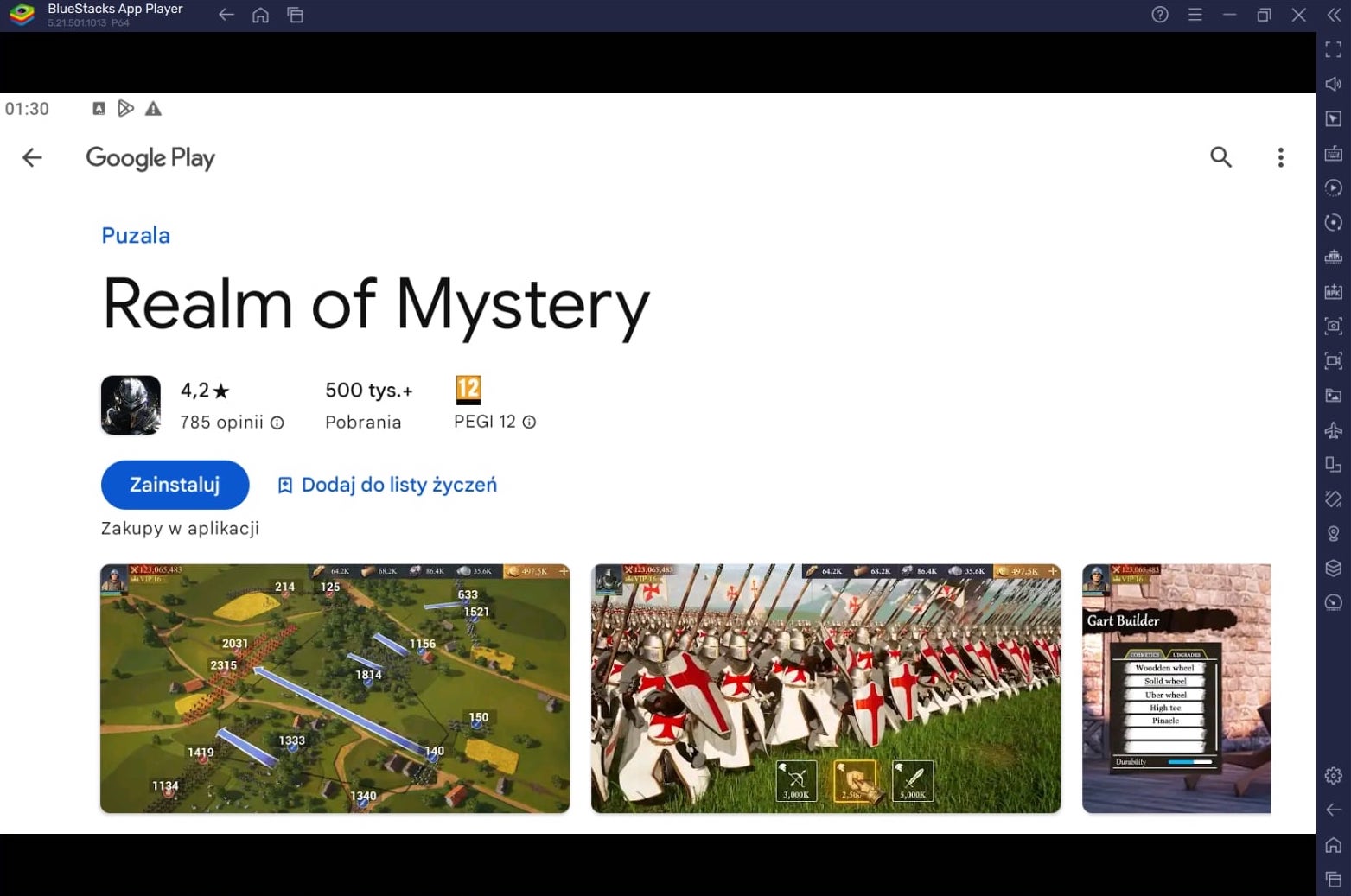1351x896 pixels.
Task: Install APK via sidebar icon
Action: [1333, 291]
